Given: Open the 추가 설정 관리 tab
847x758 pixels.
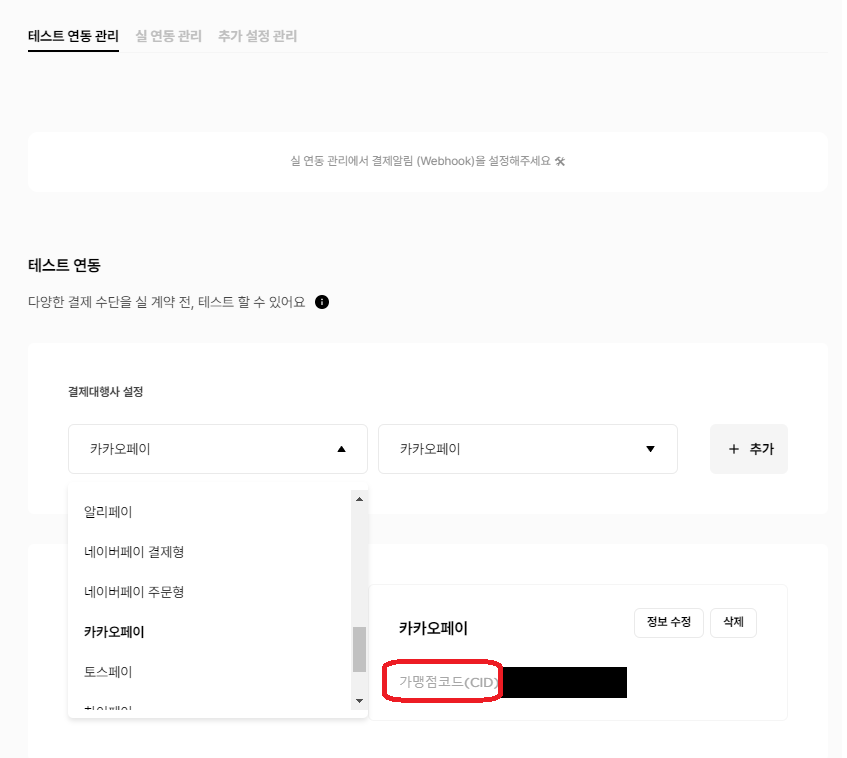Looking at the screenshot, I should (x=258, y=36).
